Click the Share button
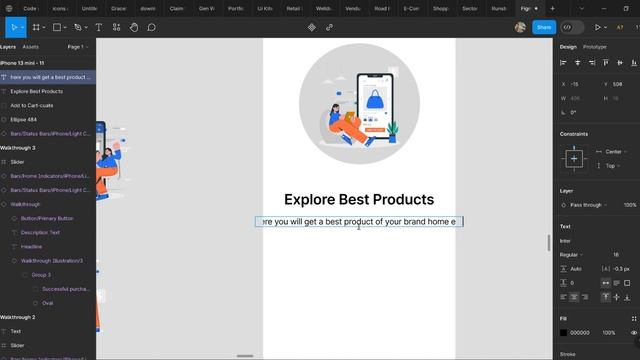 pos(544,27)
